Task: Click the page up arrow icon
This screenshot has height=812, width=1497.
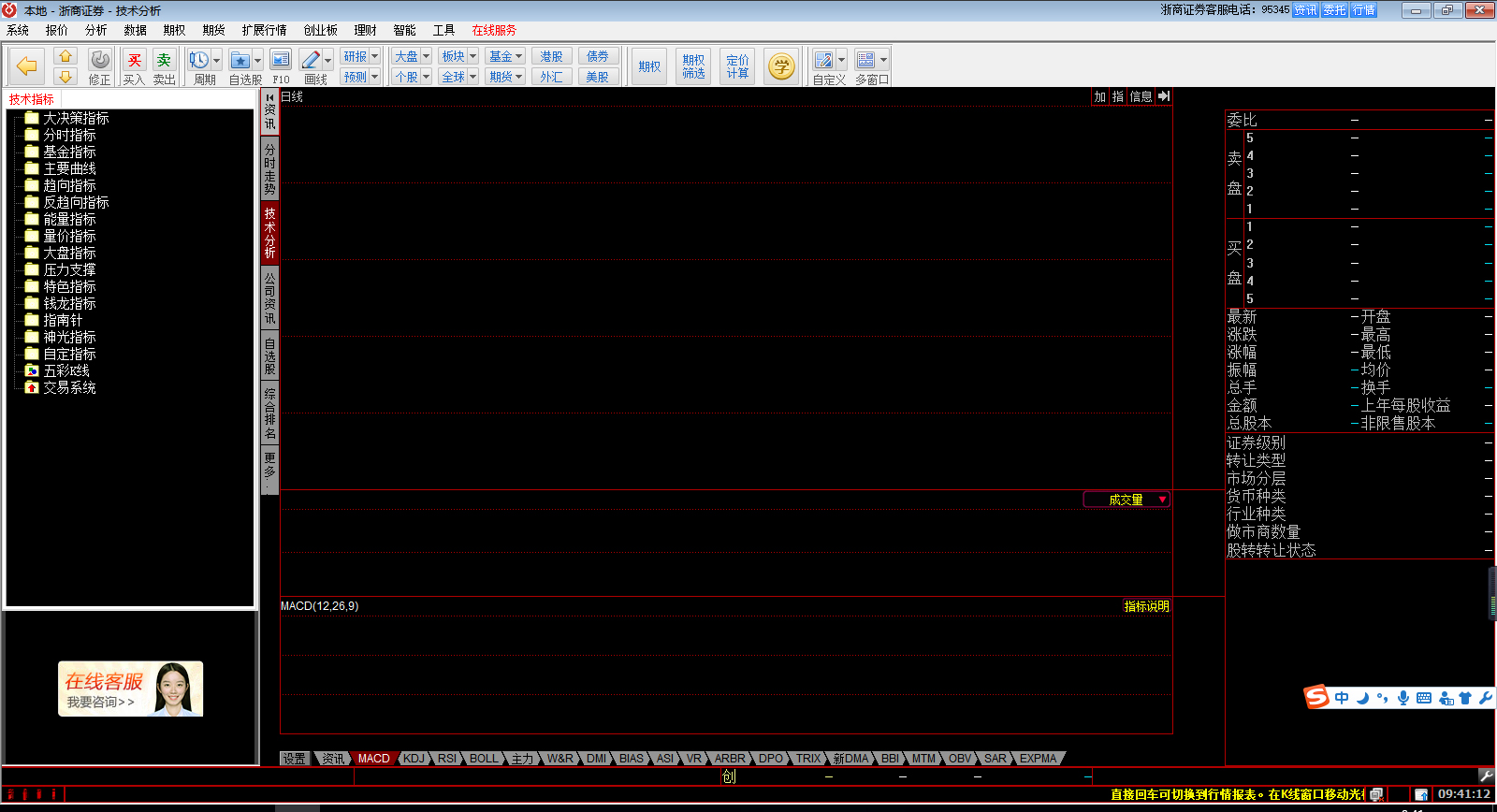Action: click(x=65, y=56)
